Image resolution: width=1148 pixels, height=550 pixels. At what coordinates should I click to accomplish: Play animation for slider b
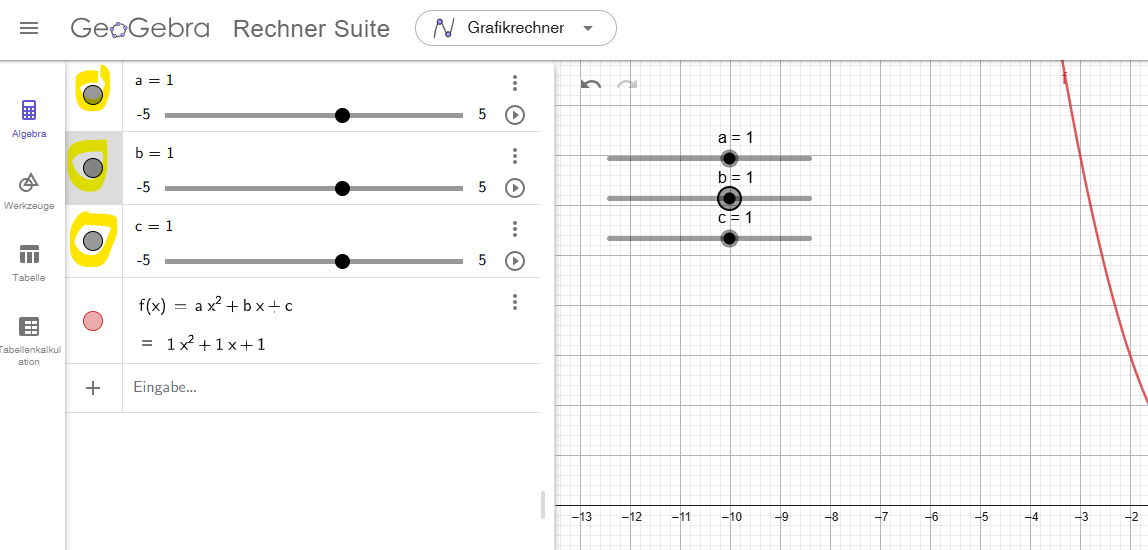point(515,188)
